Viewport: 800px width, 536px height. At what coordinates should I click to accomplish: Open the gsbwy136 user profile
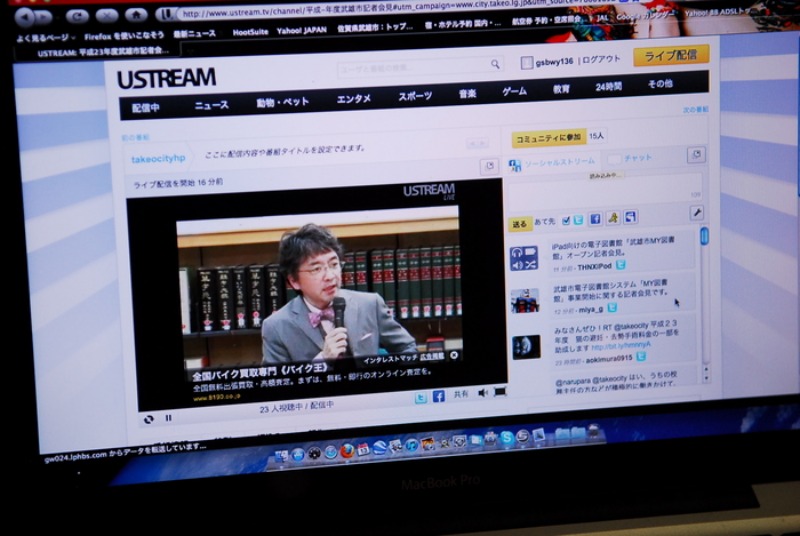pyautogui.click(x=554, y=61)
